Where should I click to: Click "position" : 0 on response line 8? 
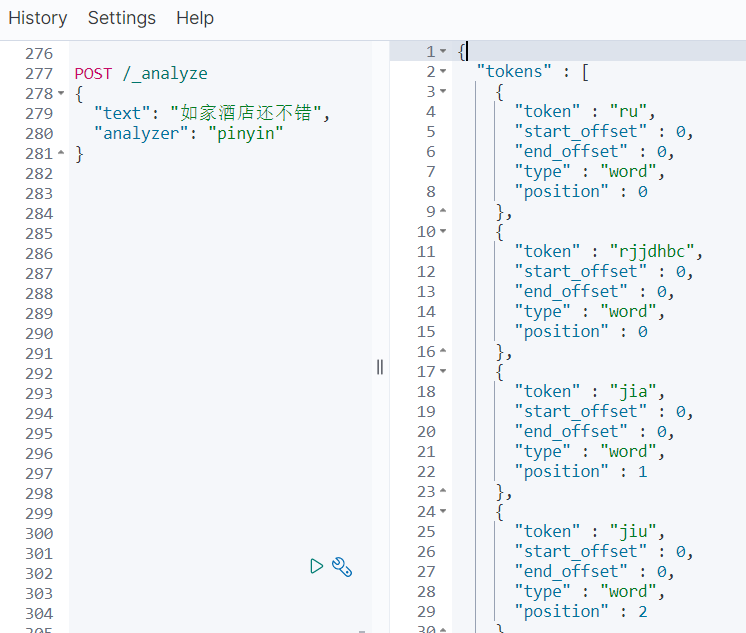point(581,192)
